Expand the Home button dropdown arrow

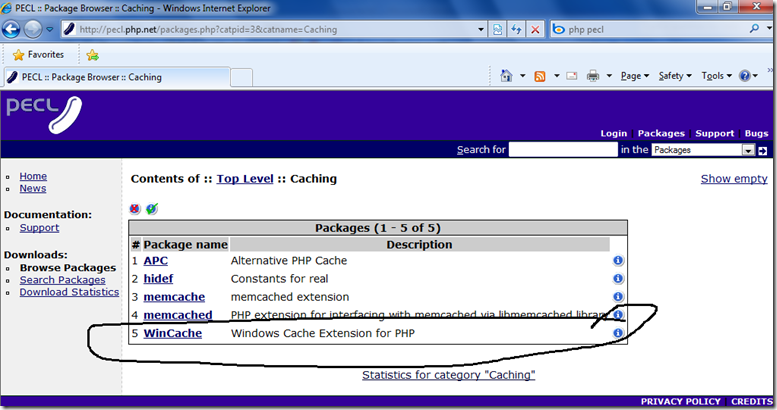(x=522, y=76)
